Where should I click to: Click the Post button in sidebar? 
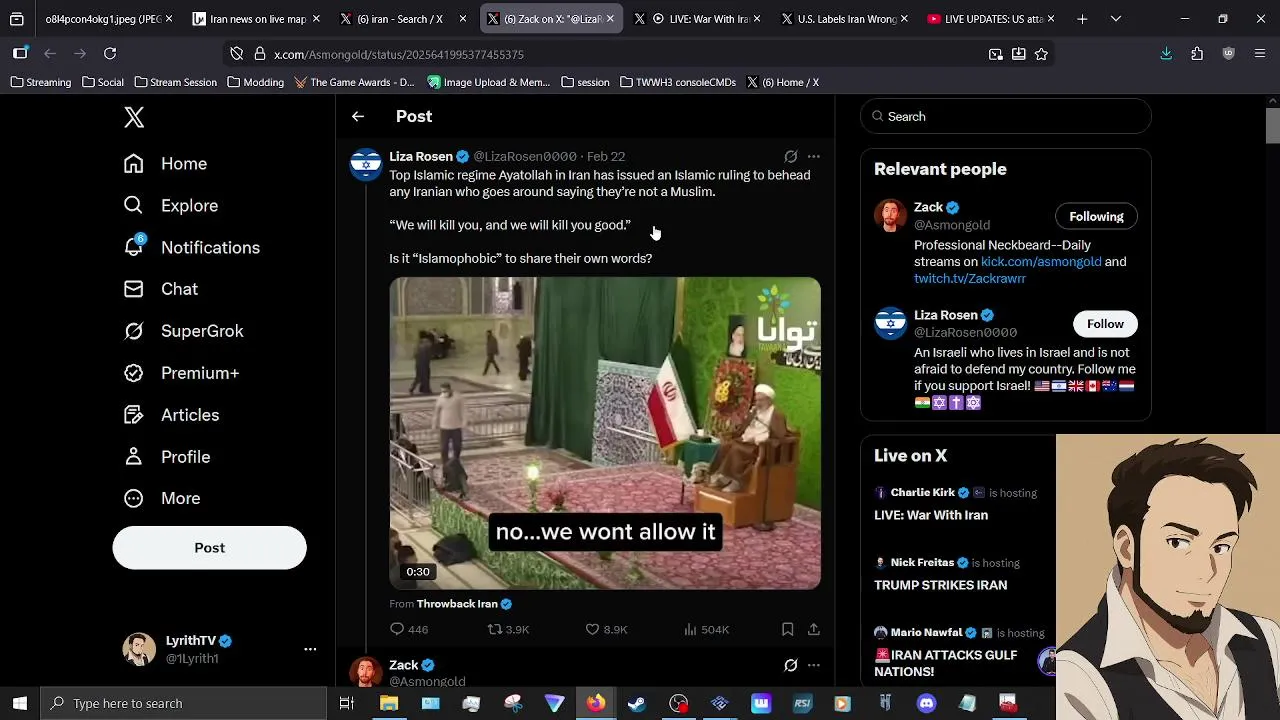(209, 548)
